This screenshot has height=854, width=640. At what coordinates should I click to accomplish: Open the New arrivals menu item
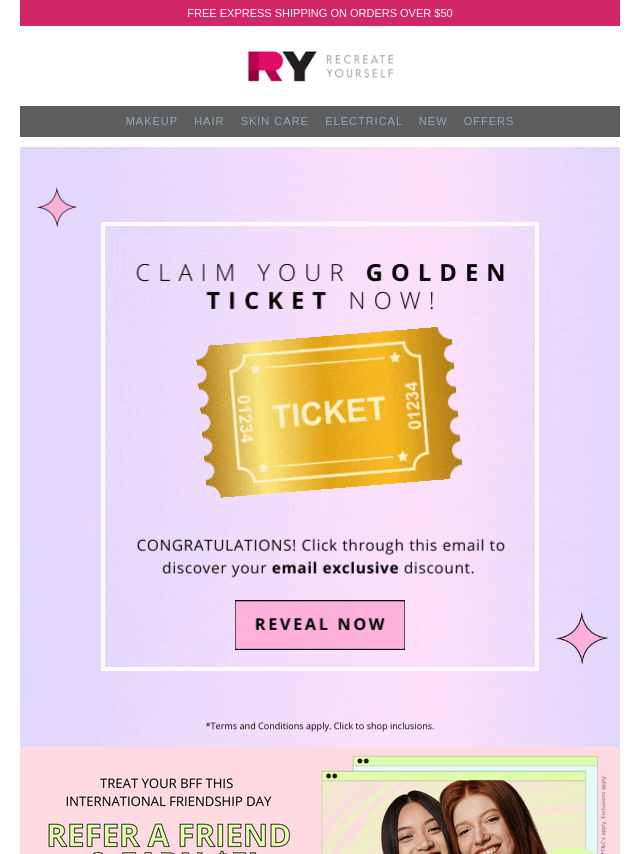coord(433,121)
